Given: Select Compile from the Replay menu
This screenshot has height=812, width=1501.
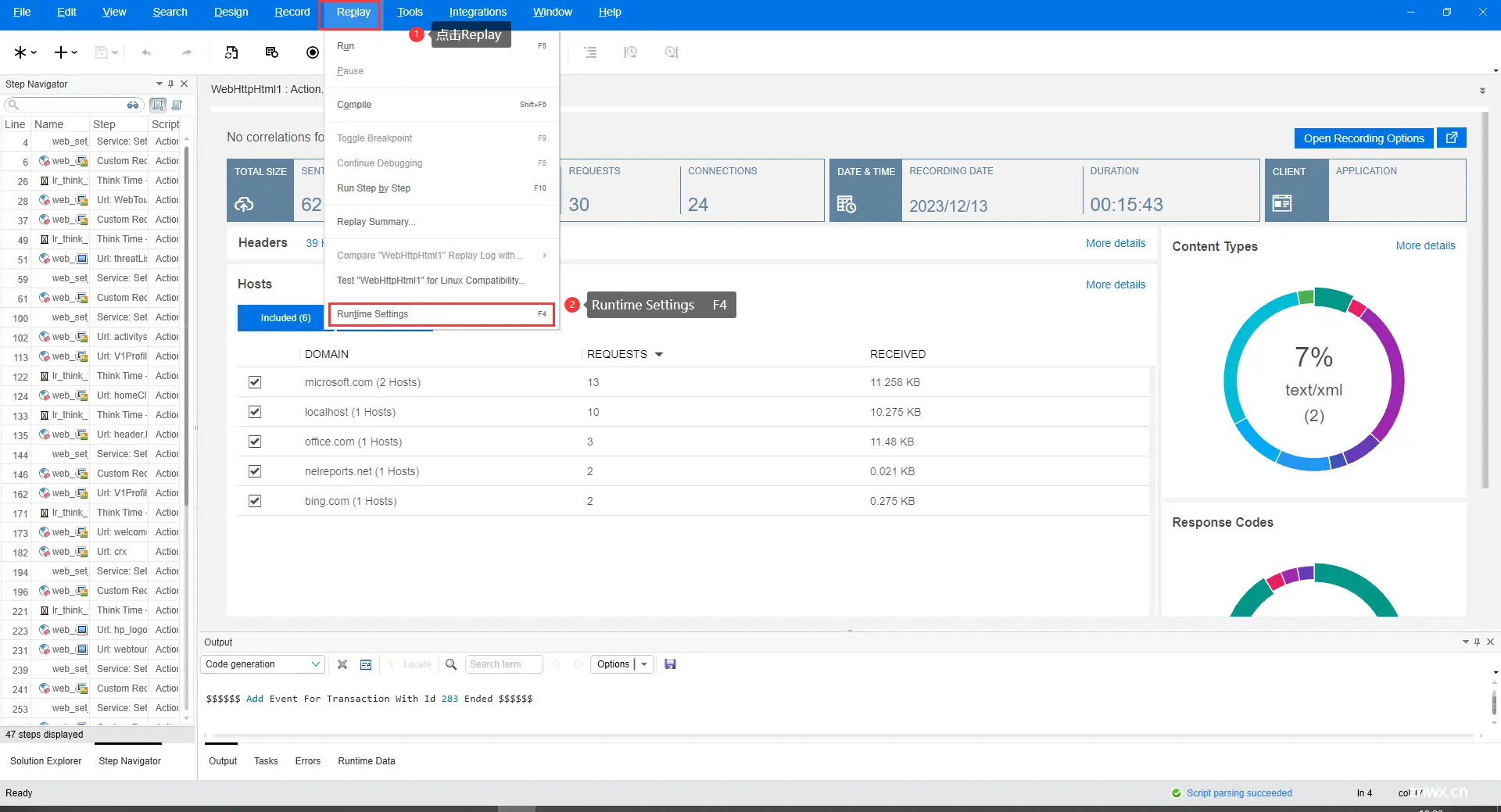Looking at the screenshot, I should [x=442, y=105].
